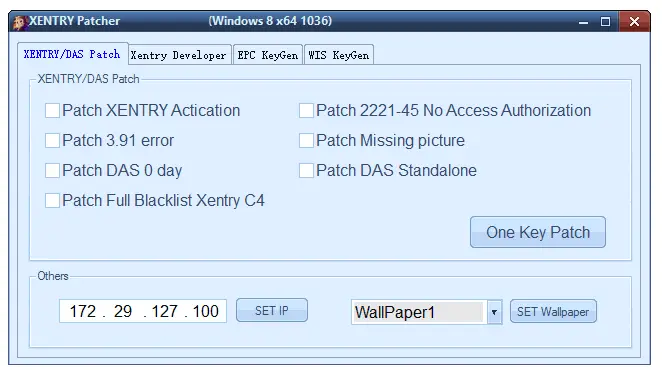Open the EPC KeyGen tab
662x370 pixels.
(268, 55)
